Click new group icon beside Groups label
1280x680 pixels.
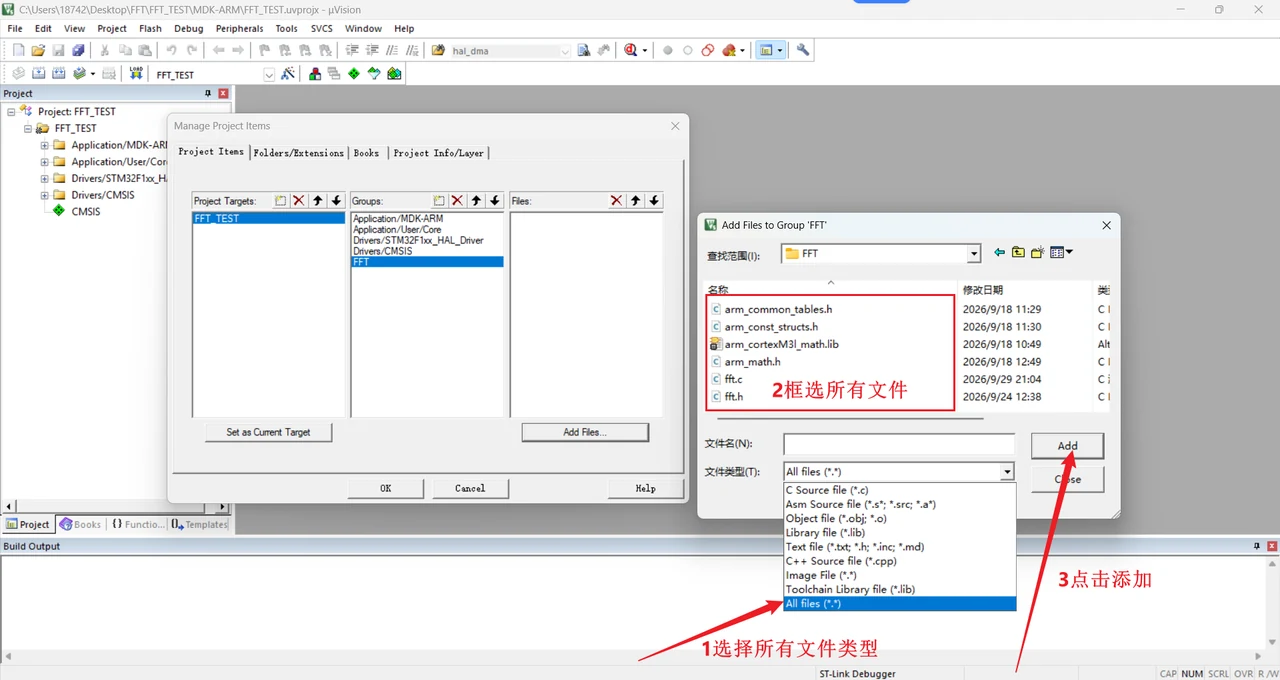coord(439,201)
